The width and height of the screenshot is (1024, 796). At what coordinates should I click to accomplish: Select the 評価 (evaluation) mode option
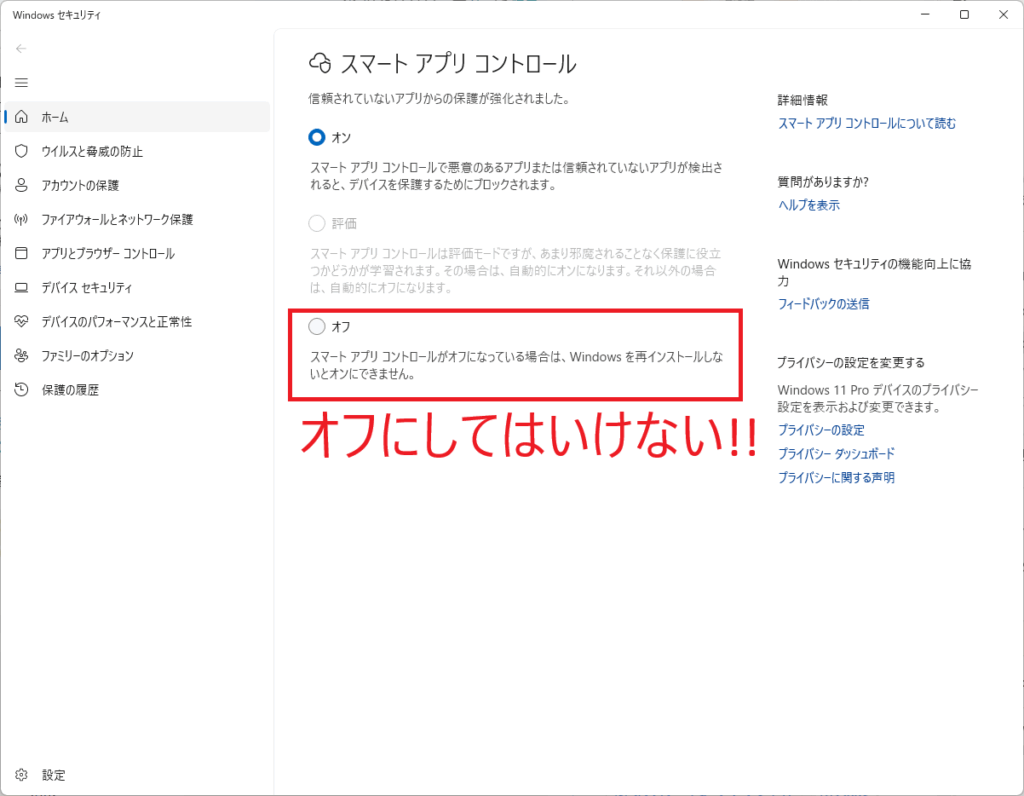click(x=316, y=223)
